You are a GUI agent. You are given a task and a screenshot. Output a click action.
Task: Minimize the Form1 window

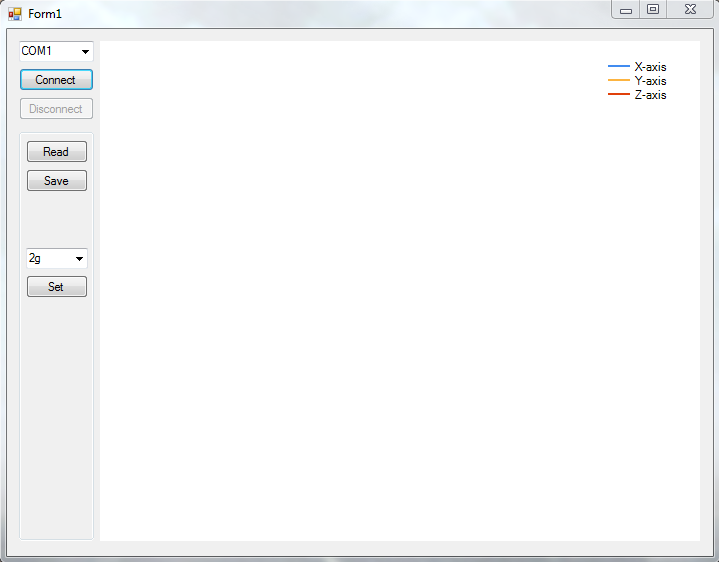626,10
